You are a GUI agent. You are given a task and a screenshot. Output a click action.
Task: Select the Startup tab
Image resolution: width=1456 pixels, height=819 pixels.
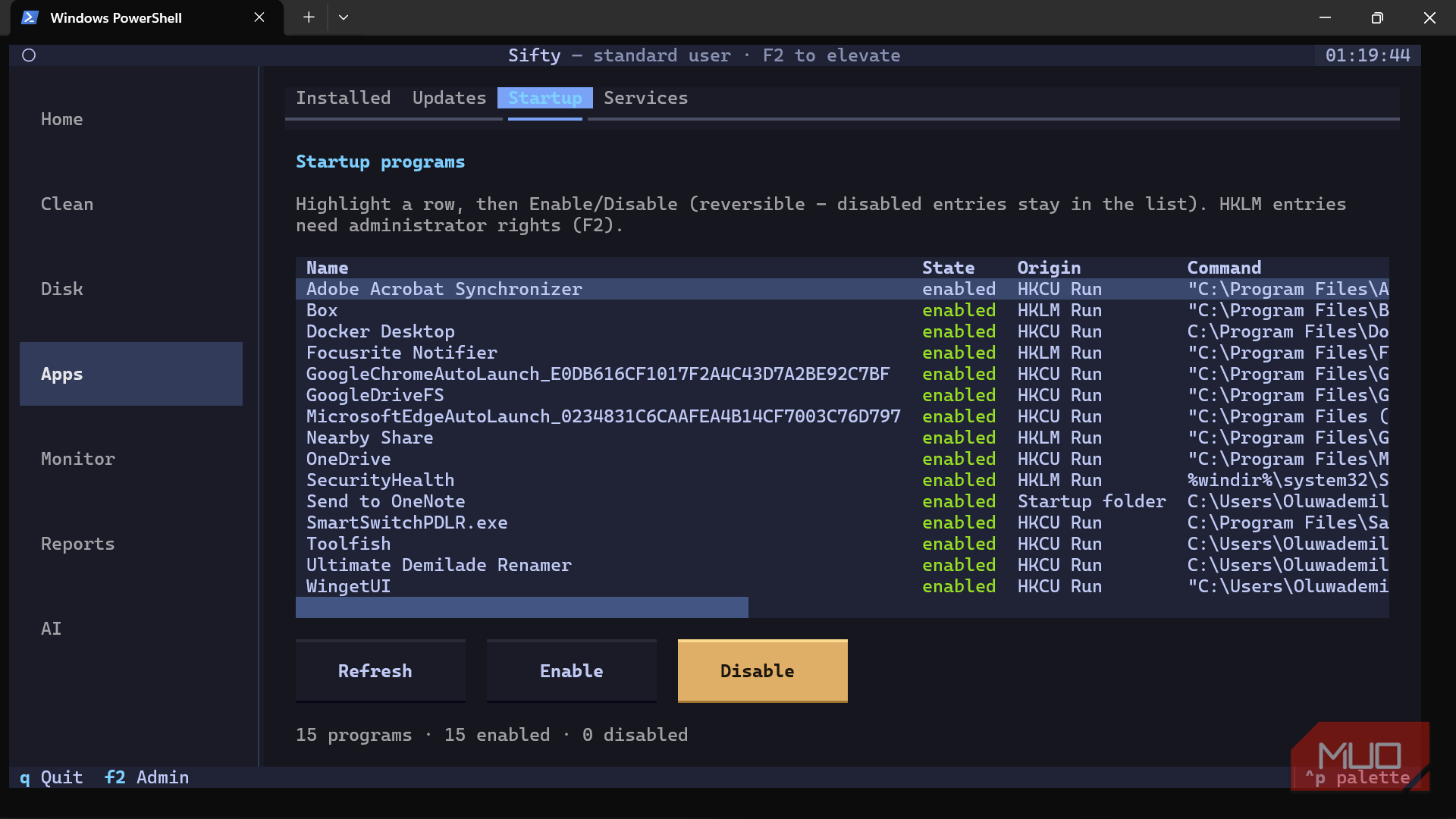pyautogui.click(x=545, y=98)
